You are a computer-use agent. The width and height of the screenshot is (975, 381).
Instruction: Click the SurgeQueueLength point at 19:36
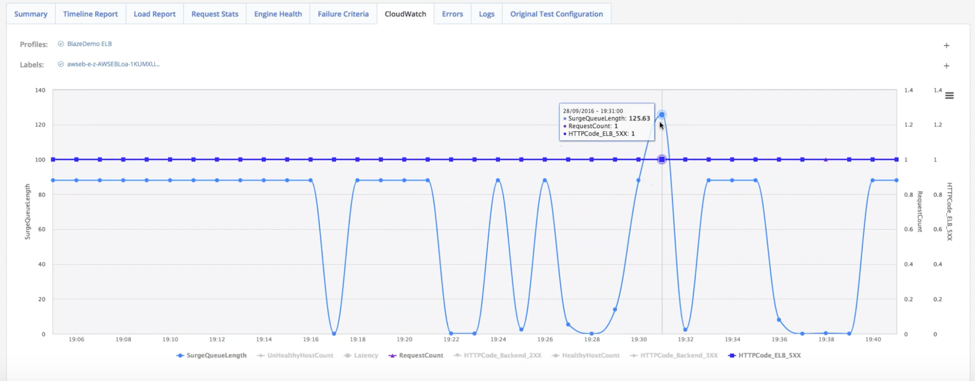(x=779, y=320)
